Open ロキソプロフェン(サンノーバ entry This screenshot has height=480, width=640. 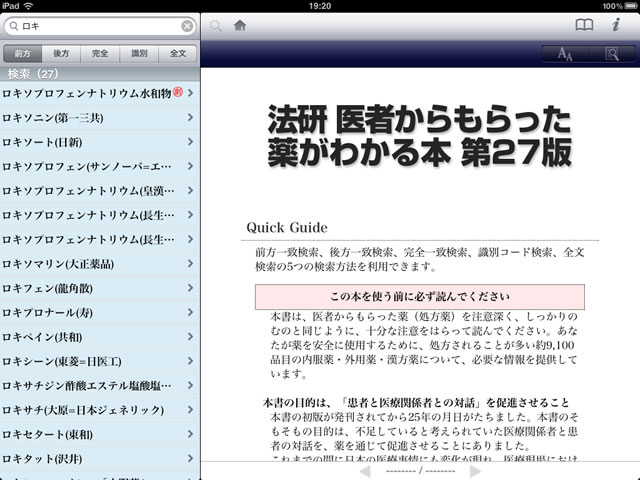pyautogui.click(x=100, y=167)
